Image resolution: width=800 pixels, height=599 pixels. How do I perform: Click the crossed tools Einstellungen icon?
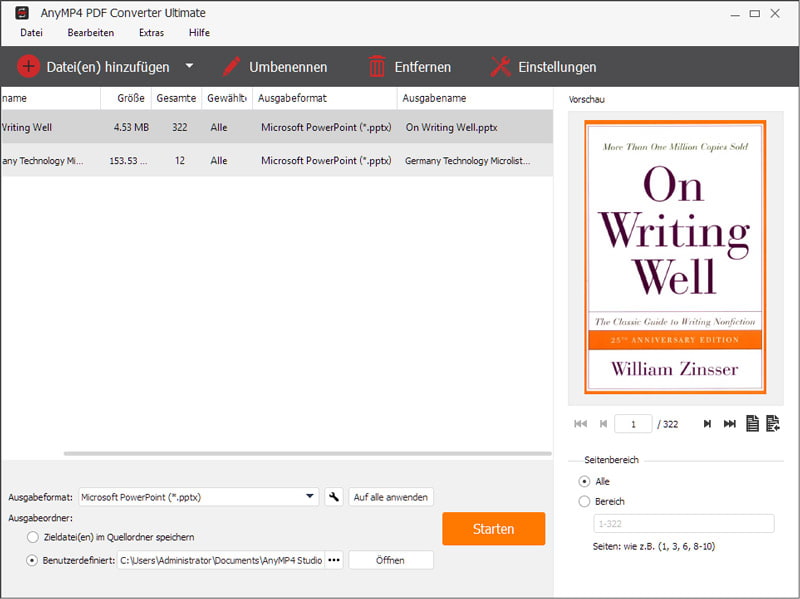tap(501, 66)
